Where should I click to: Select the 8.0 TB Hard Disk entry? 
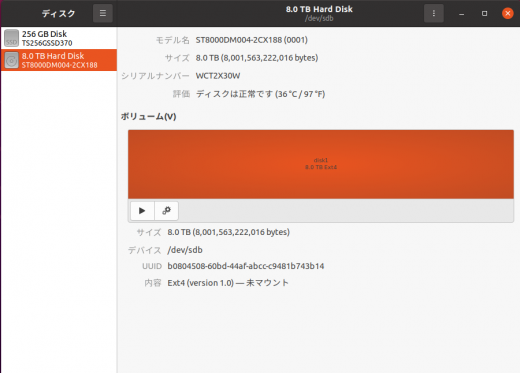coord(59,60)
